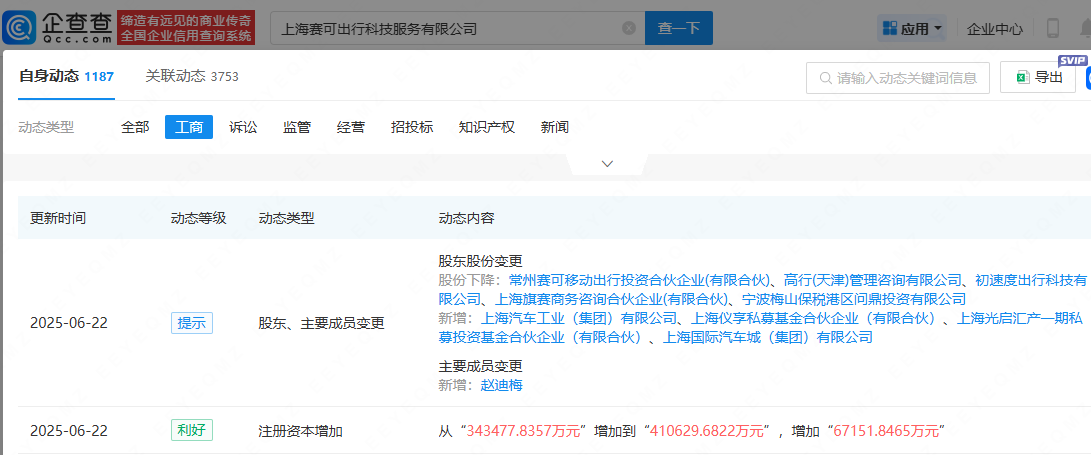
Task: Select the 经营 dynamic type filter
Action: pyautogui.click(x=351, y=127)
